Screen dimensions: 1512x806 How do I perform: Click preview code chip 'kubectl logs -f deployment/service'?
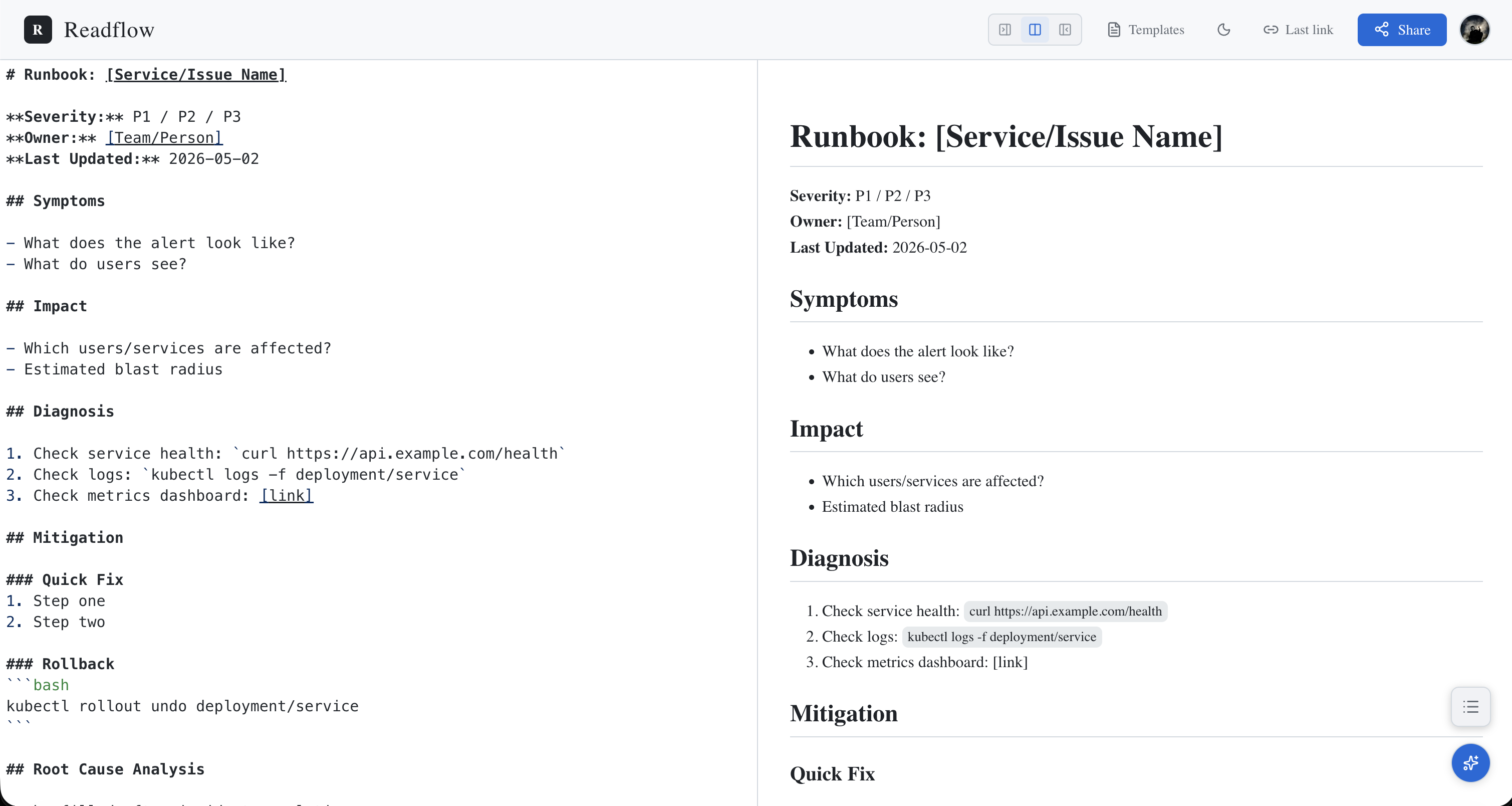click(1001, 637)
